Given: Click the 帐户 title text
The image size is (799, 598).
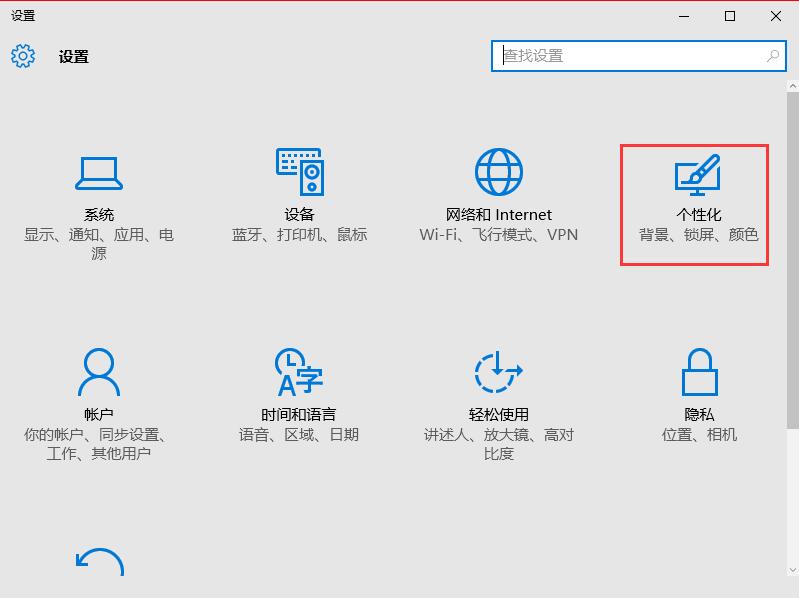Looking at the screenshot, I should (x=99, y=414).
